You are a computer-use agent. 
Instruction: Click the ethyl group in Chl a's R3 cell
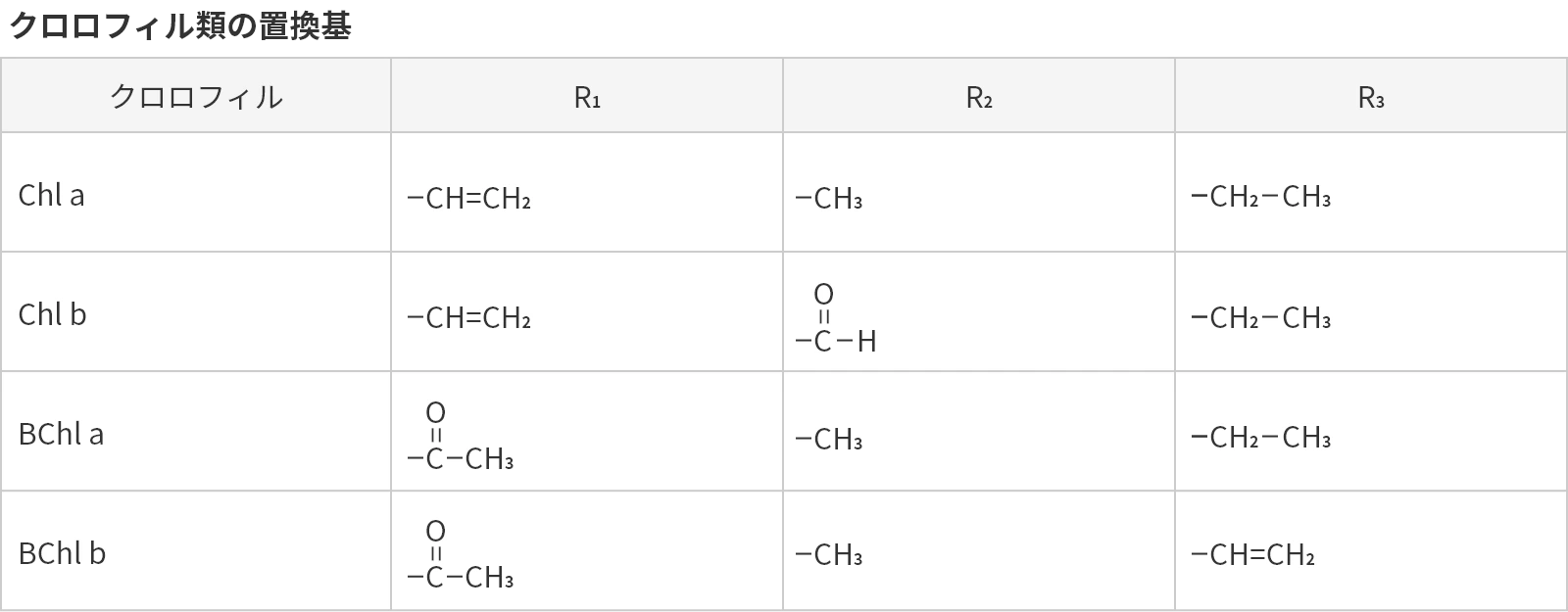tap(1260, 197)
